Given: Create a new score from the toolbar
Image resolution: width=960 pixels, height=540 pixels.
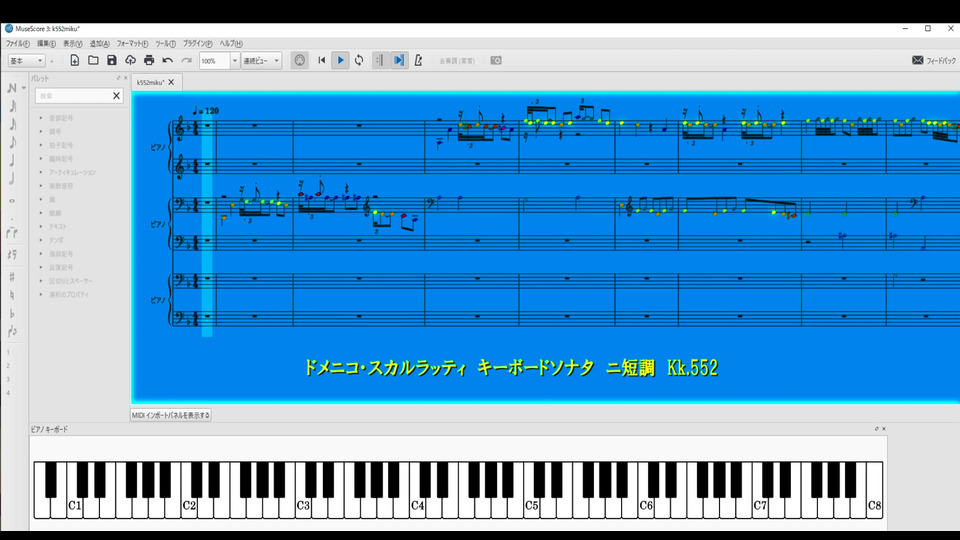Looking at the screenshot, I should click(x=75, y=60).
